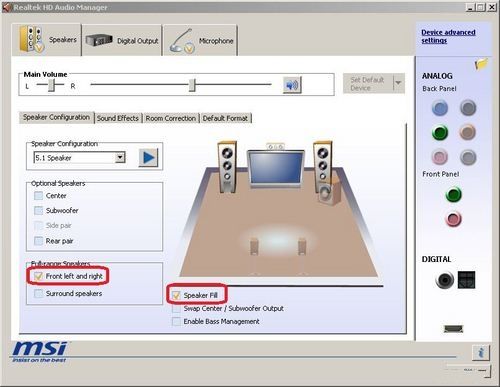Open the information icon at bottom right
This screenshot has height=387, width=500.
[x=481, y=353]
